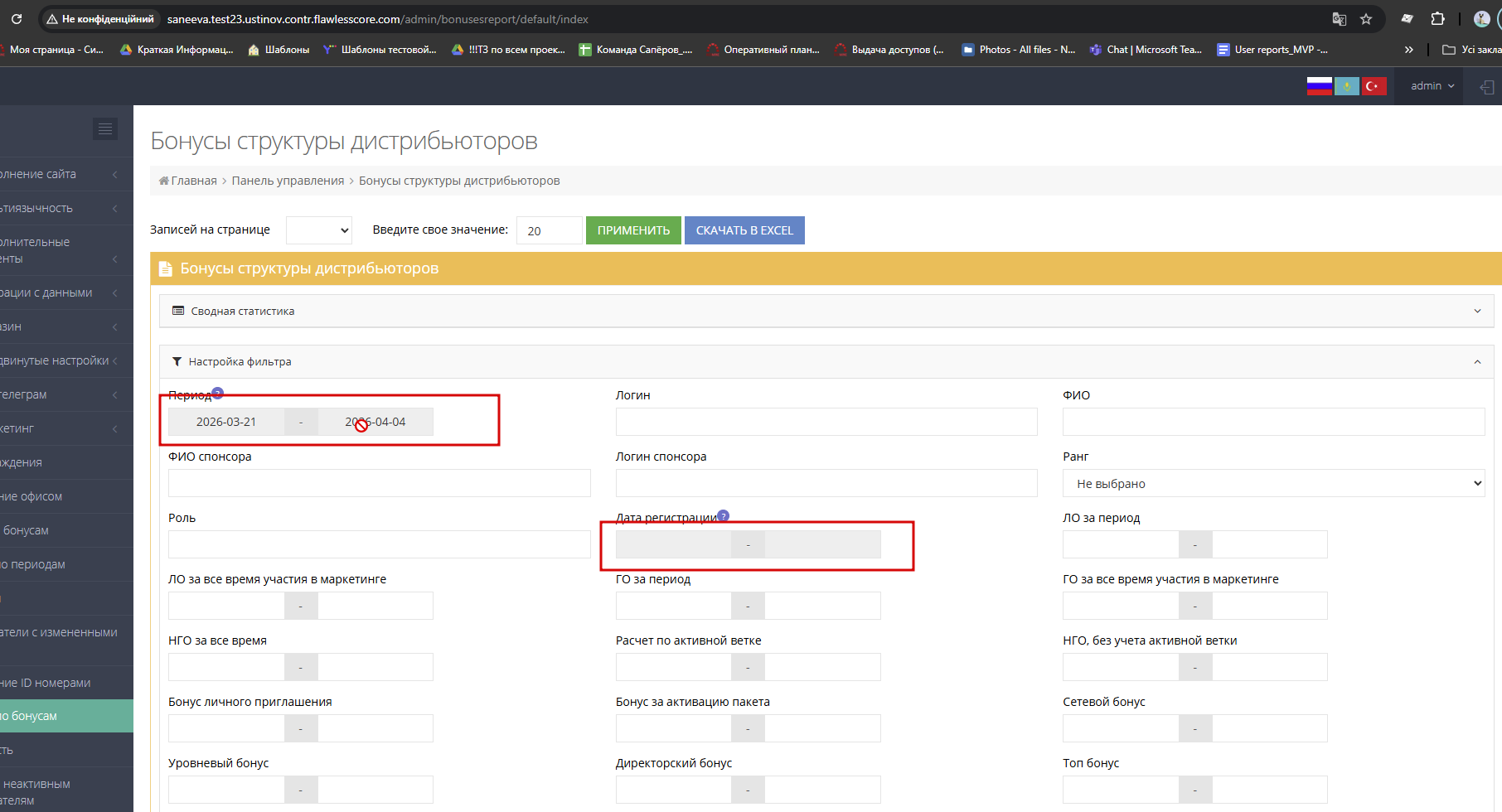Click Бонус личного приглашения minimum field

pos(226,728)
